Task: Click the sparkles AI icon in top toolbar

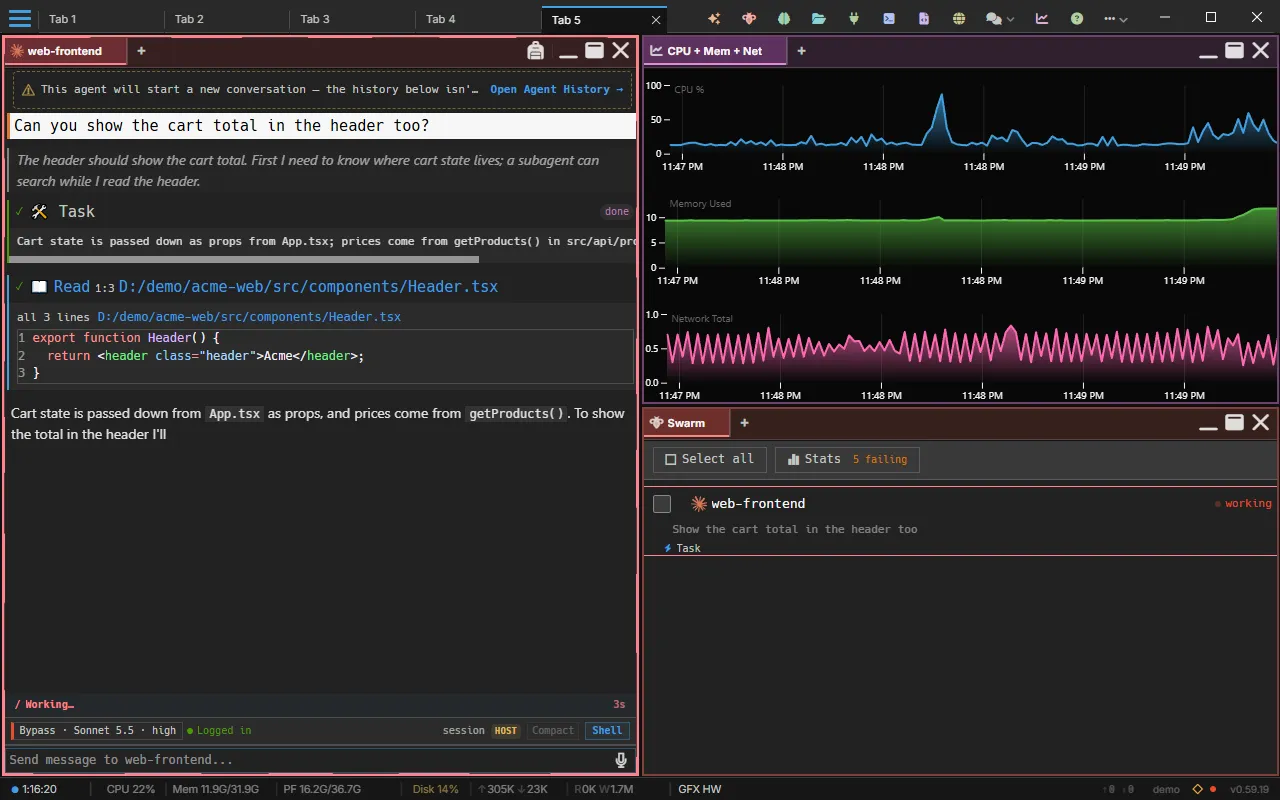Action: click(714, 18)
